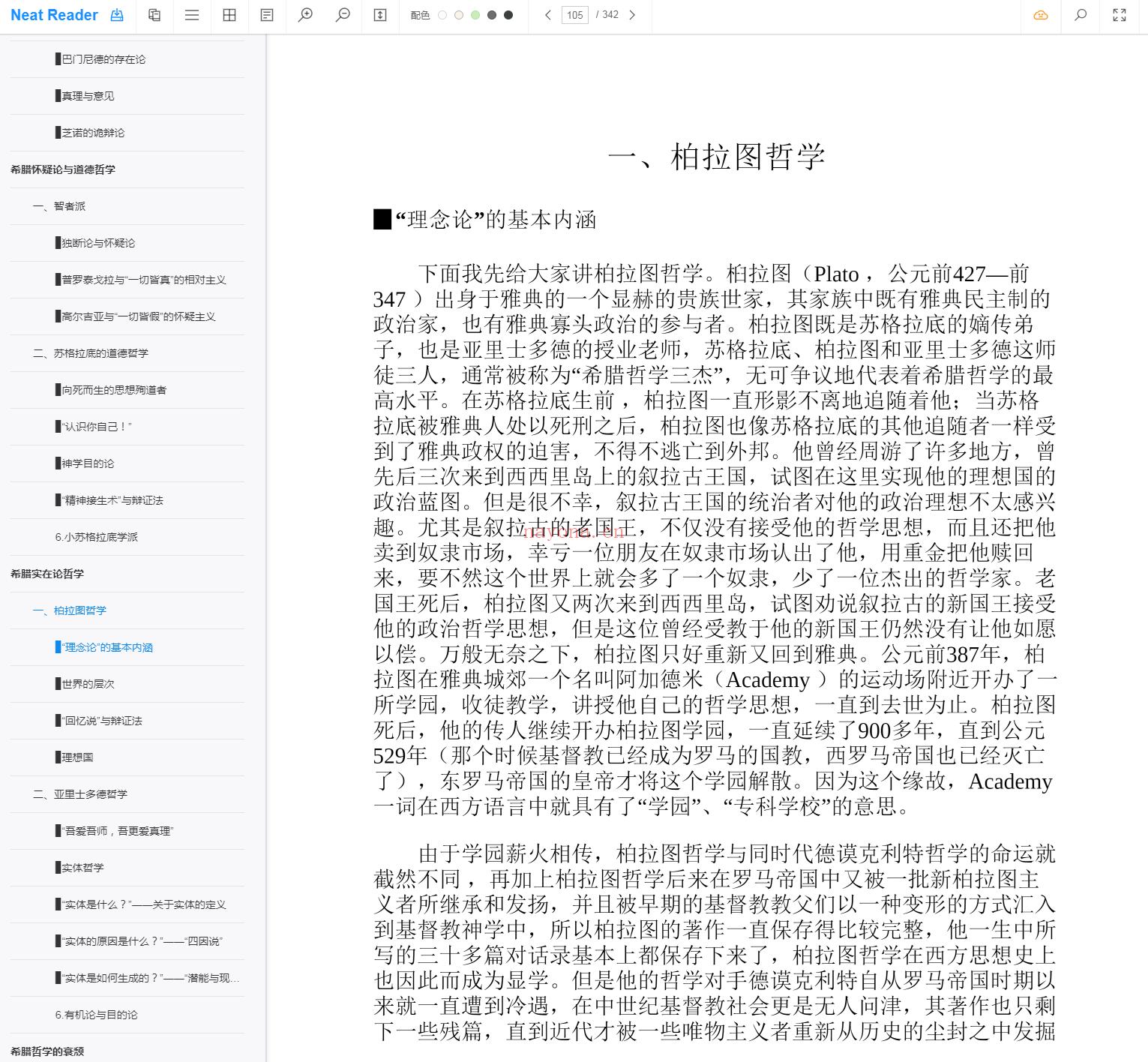Open chapter "潜能与现…" entry
The height and width of the screenshot is (1062, 1148).
147,978
